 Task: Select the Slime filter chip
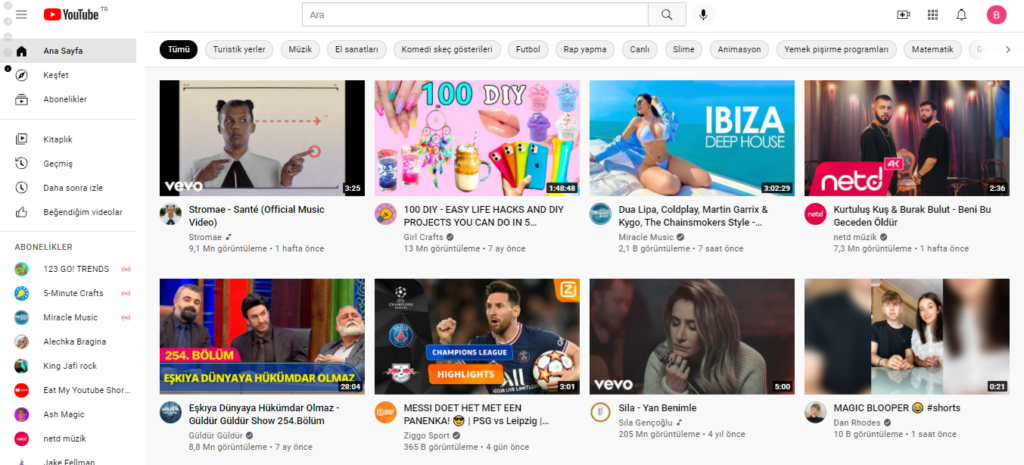point(684,50)
